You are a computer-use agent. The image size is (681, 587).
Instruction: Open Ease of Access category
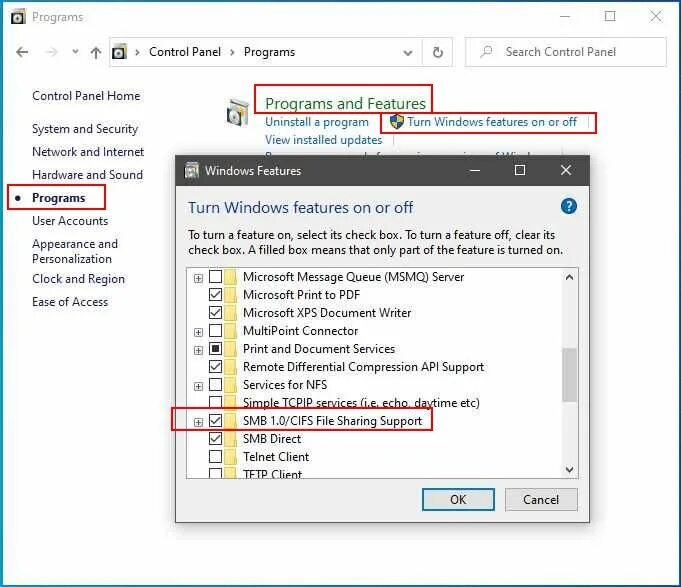[x=70, y=302]
